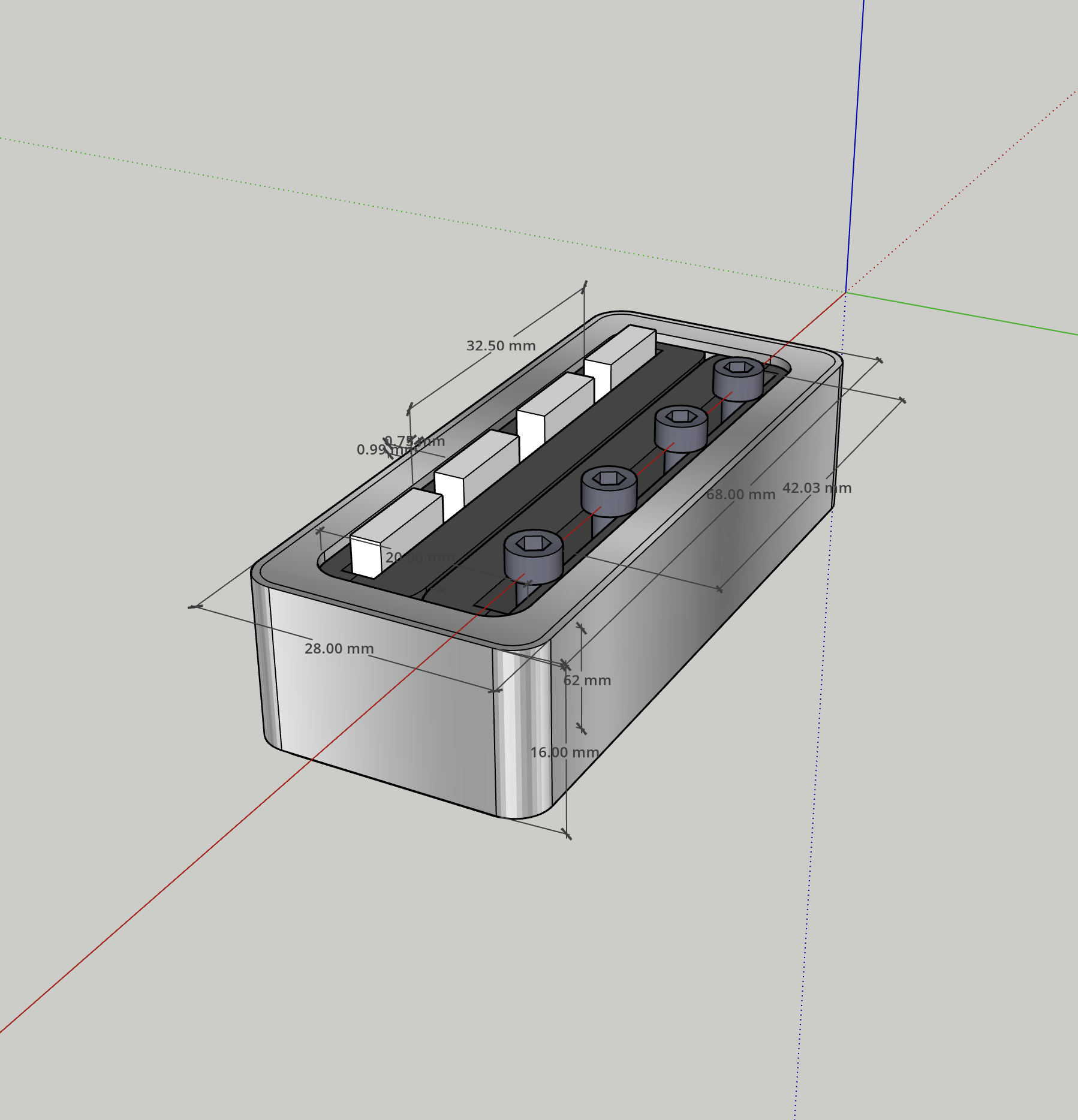Select the 20.00 mm dimension label
The image size is (1078, 1120).
pos(420,558)
